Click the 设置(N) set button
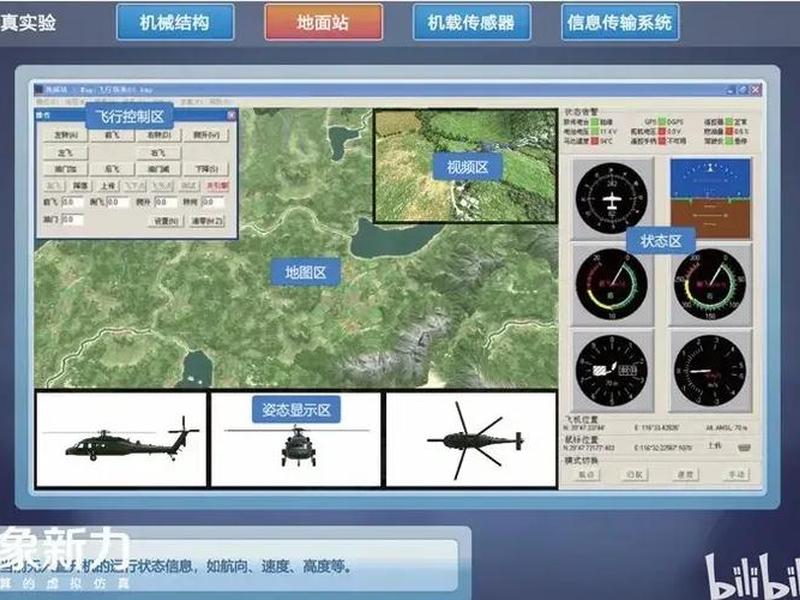This screenshot has height=600, width=800. click(166, 221)
